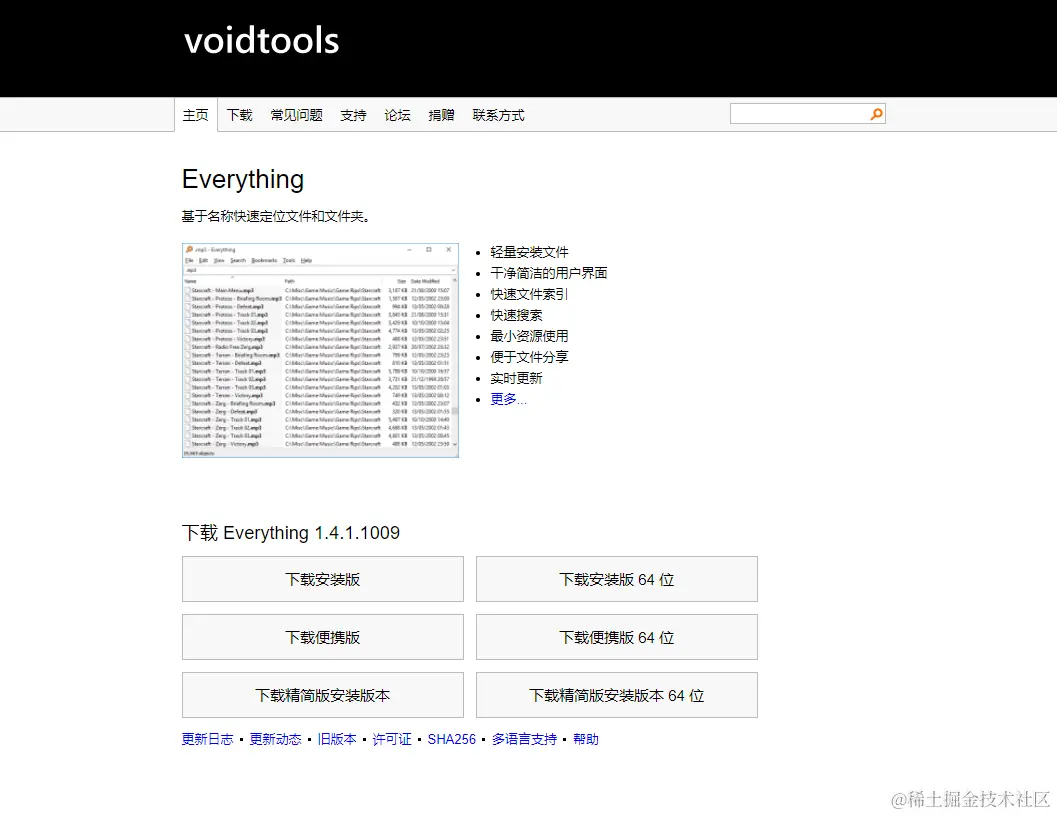Viewport: 1057px width, 816px height.
Task: Click 下载精简版安装版本 button
Action: pos(323,695)
